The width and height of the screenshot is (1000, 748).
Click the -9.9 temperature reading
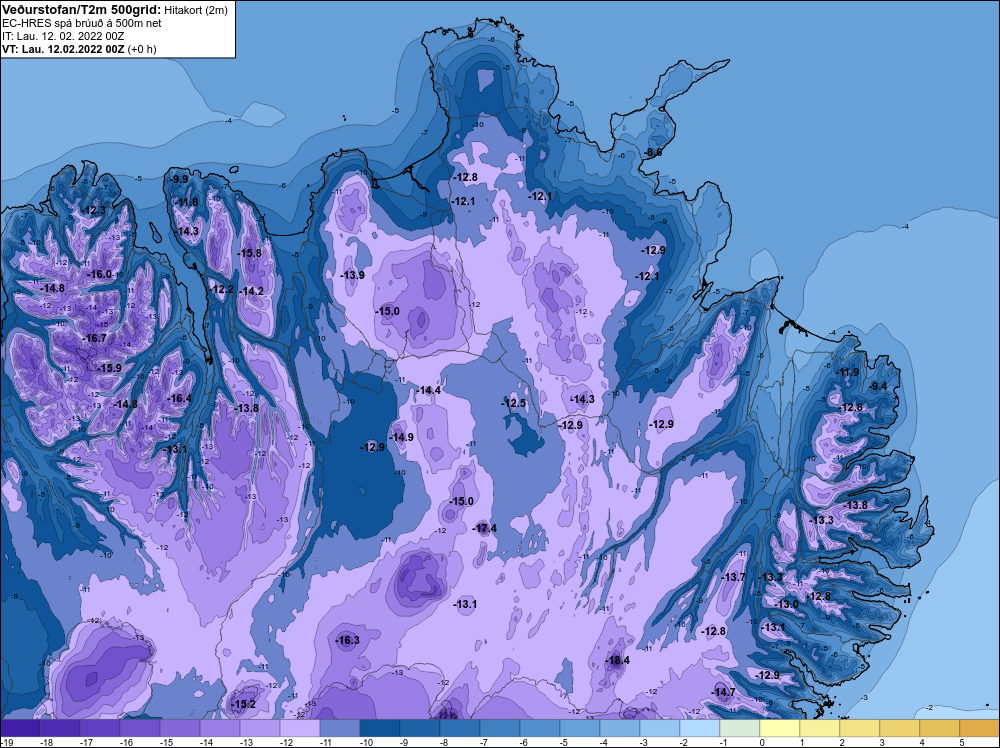(x=180, y=179)
